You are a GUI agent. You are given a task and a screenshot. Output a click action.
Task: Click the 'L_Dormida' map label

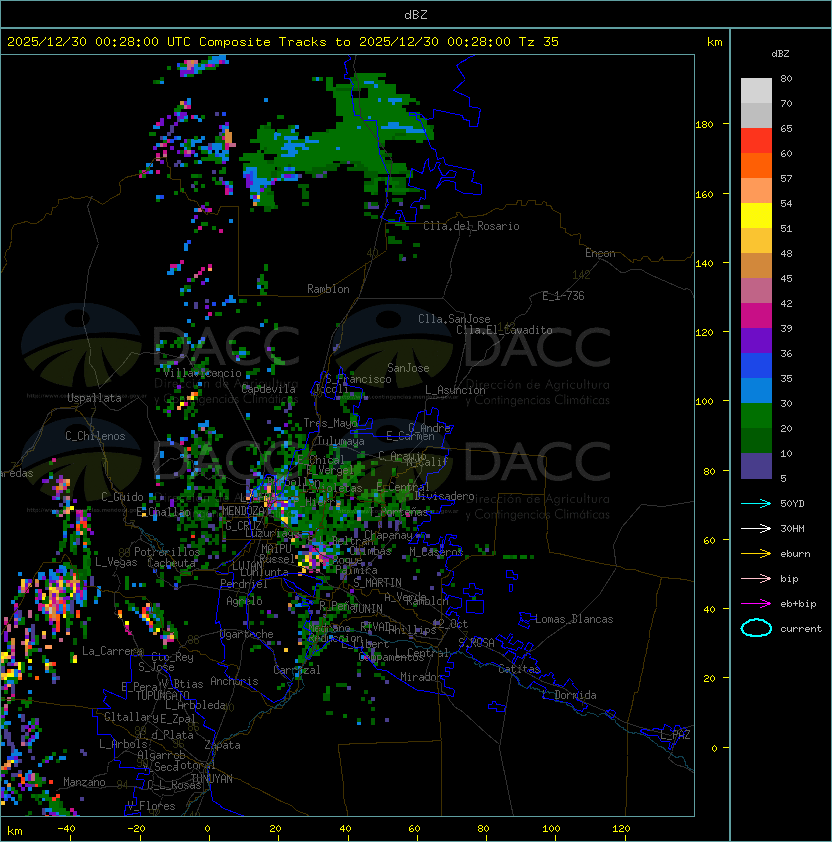[569, 695]
